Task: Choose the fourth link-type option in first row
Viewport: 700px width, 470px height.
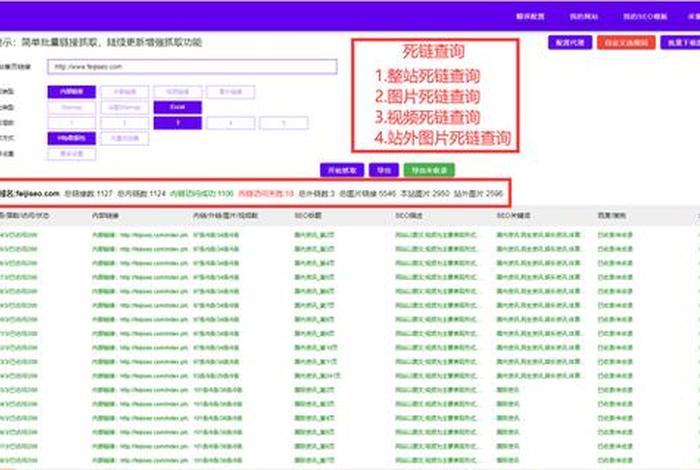Action: [231, 92]
